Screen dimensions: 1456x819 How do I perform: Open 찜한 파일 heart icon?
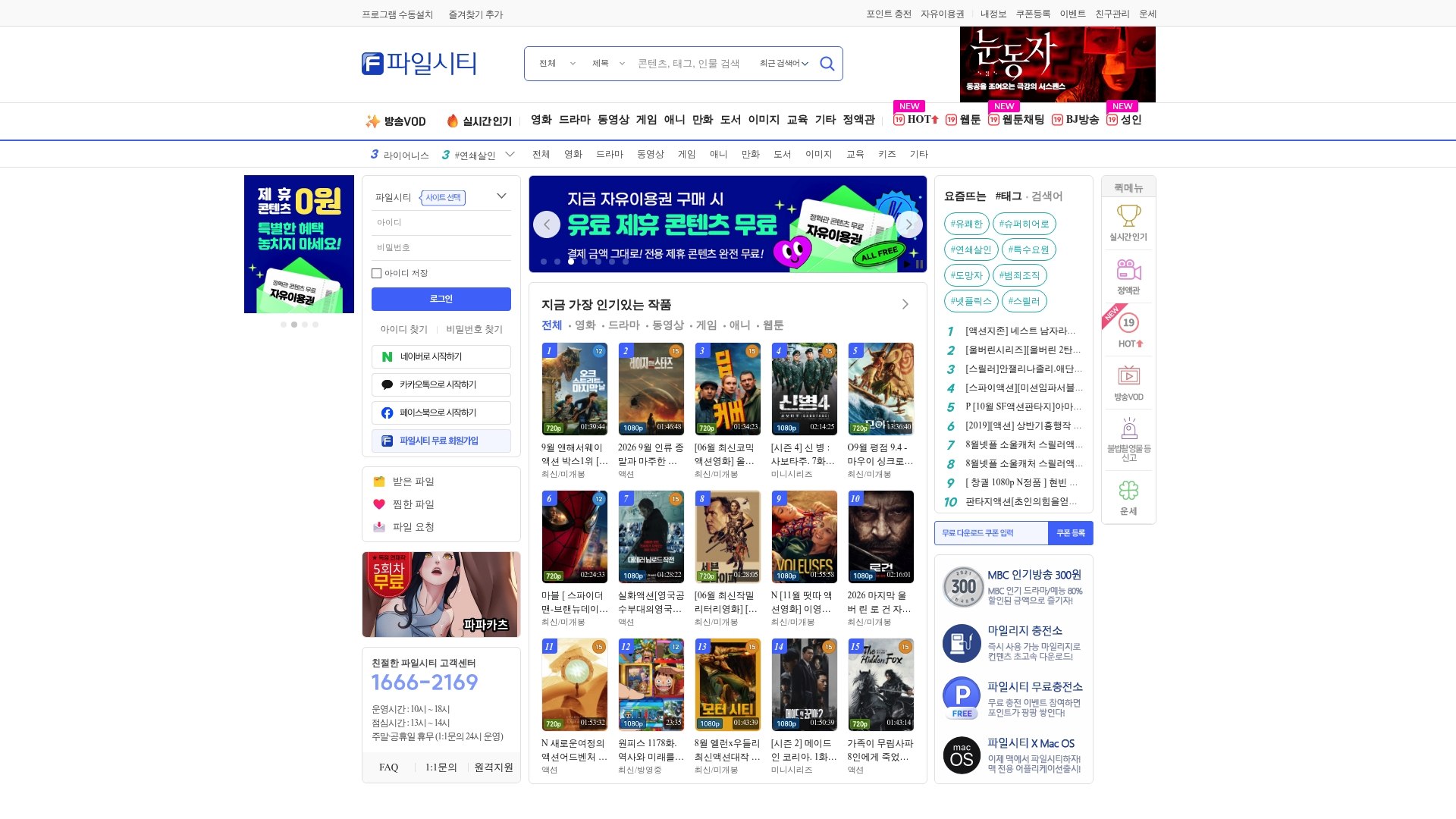click(379, 504)
